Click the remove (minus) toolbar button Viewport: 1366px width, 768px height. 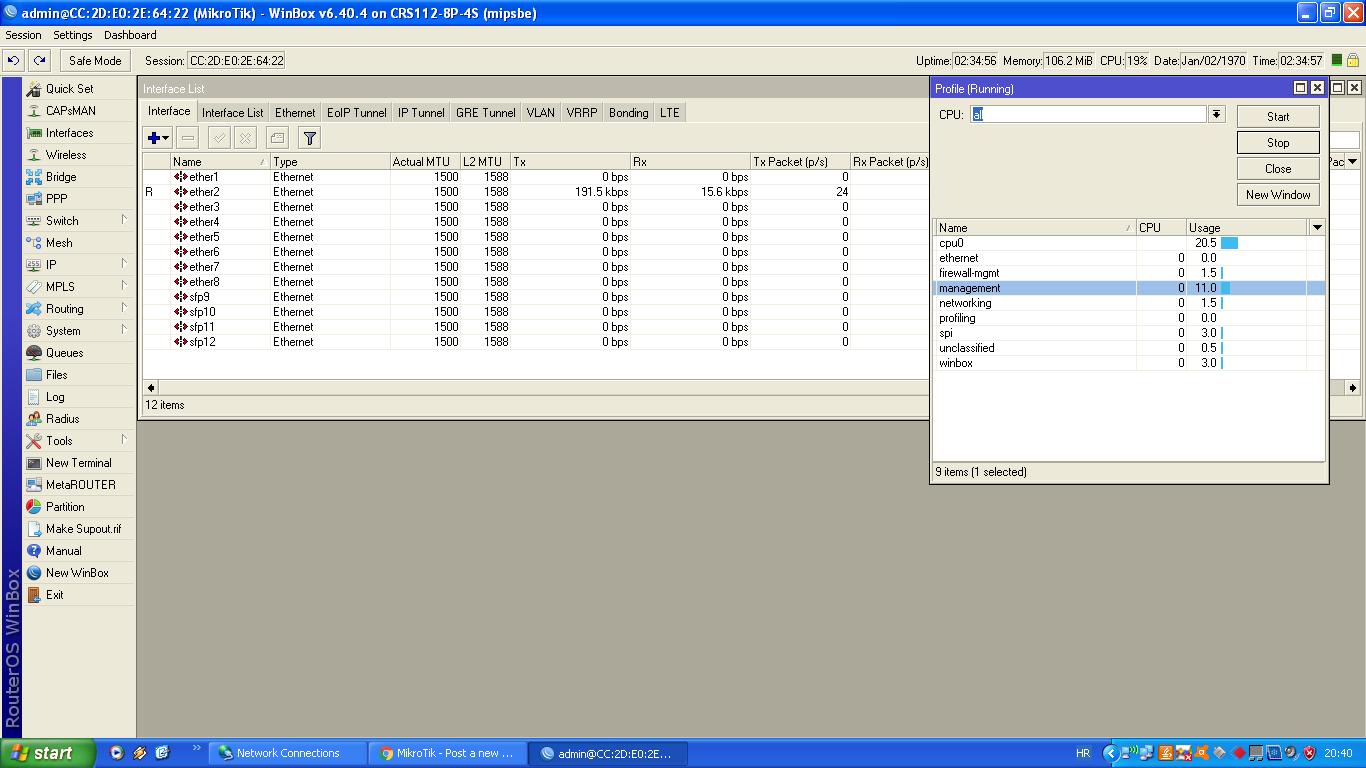(x=188, y=138)
